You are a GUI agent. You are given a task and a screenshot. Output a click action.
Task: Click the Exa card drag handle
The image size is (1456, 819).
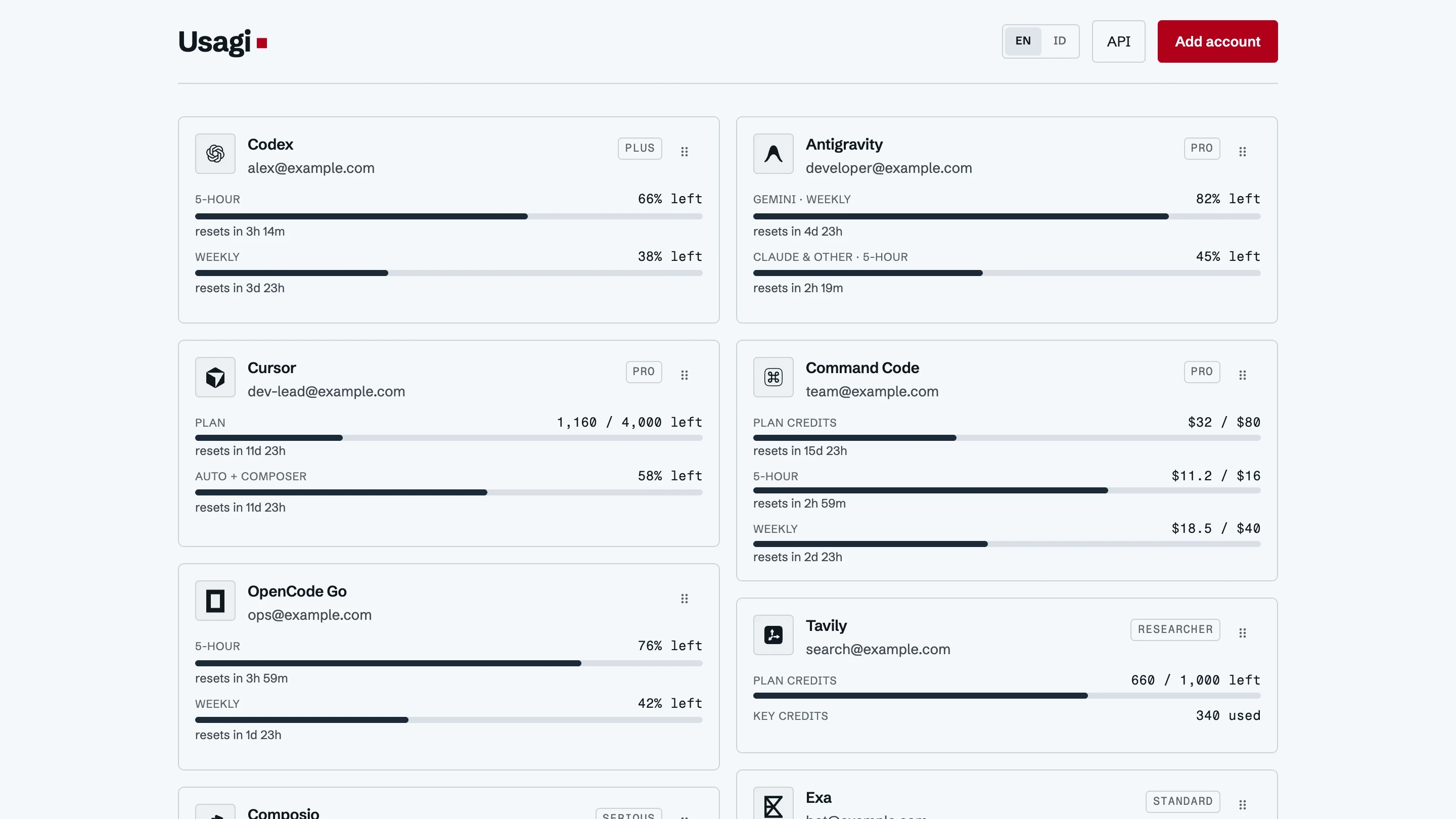pyautogui.click(x=1242, y=804)
